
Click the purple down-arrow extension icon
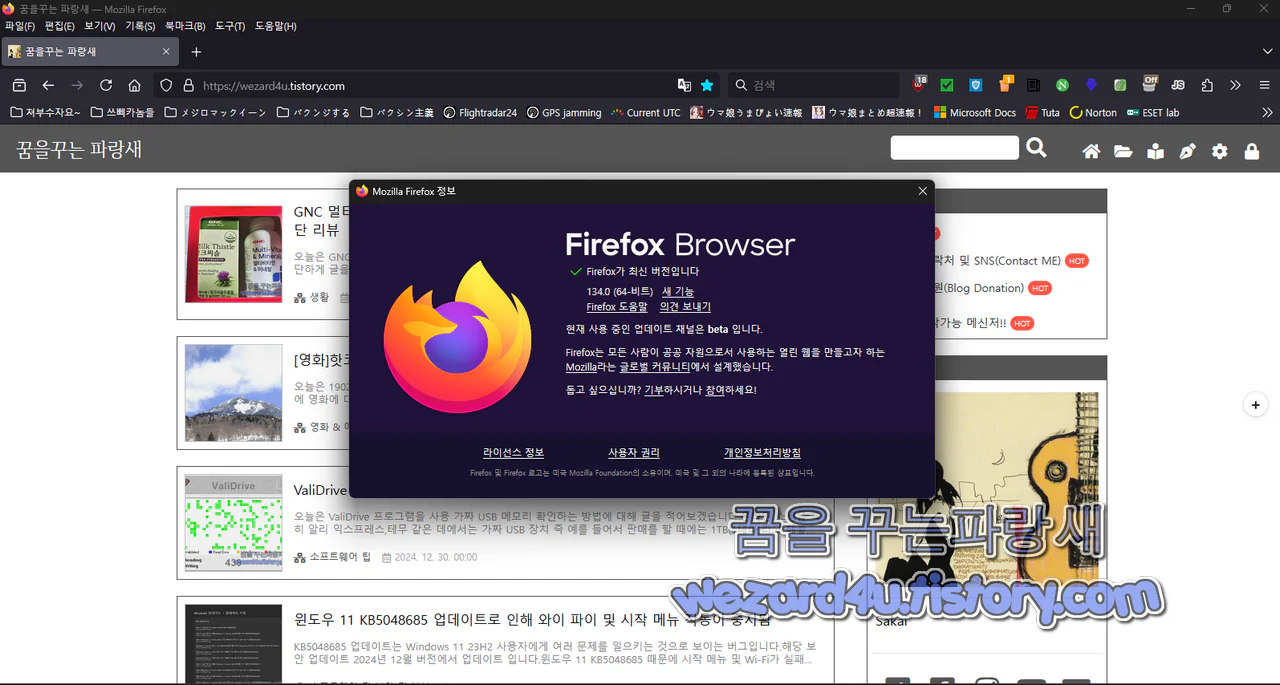coord(1092,86)
